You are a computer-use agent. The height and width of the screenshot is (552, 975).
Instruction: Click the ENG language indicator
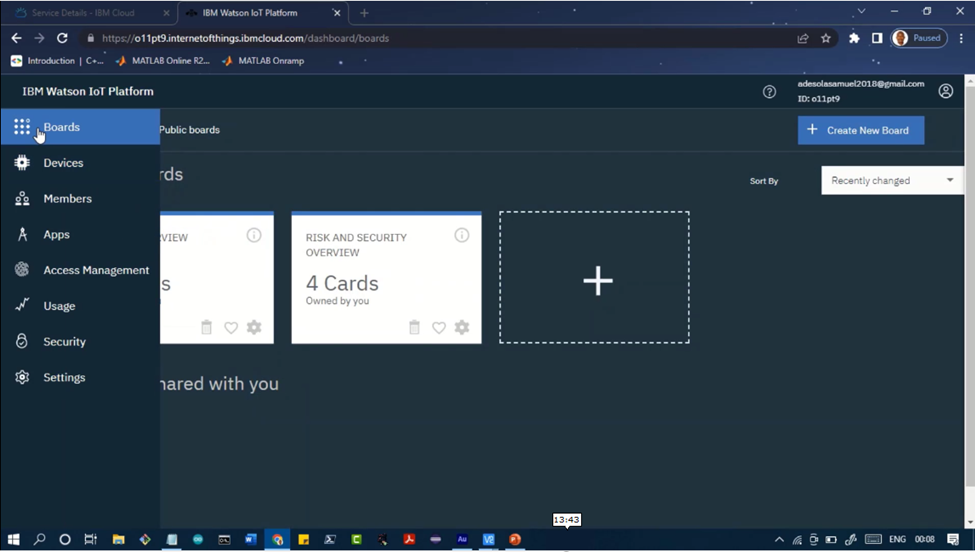[x=897, y=539]
